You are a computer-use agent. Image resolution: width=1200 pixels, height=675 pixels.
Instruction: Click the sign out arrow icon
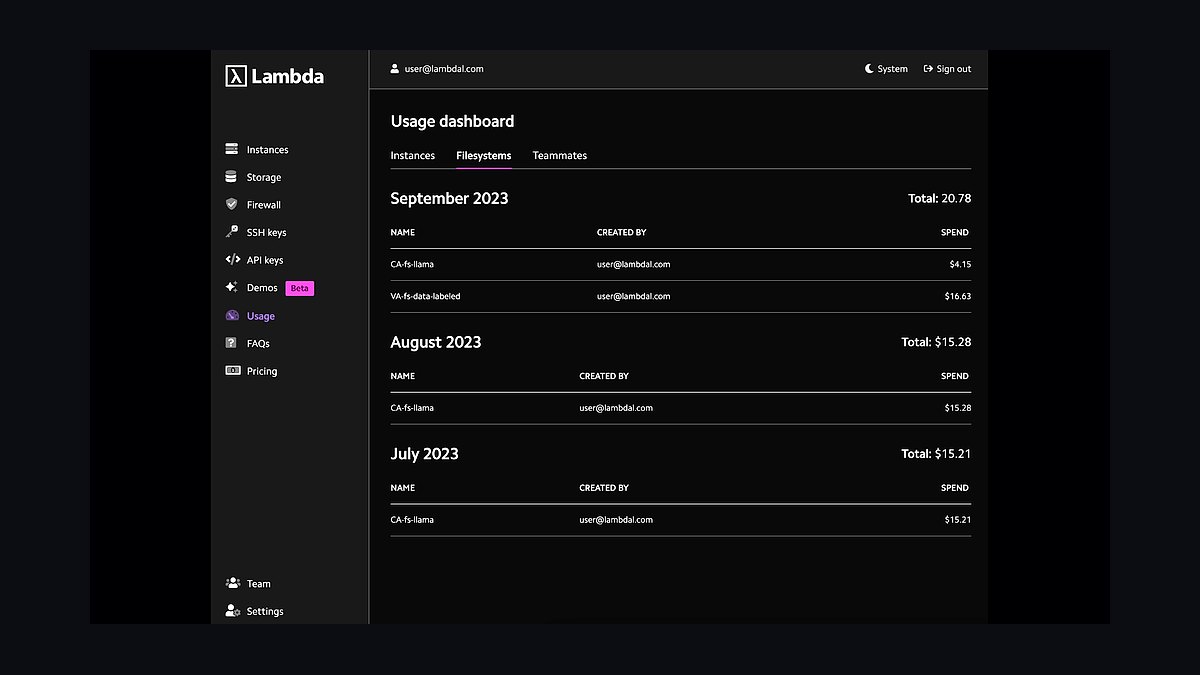(x=928, y=69)
